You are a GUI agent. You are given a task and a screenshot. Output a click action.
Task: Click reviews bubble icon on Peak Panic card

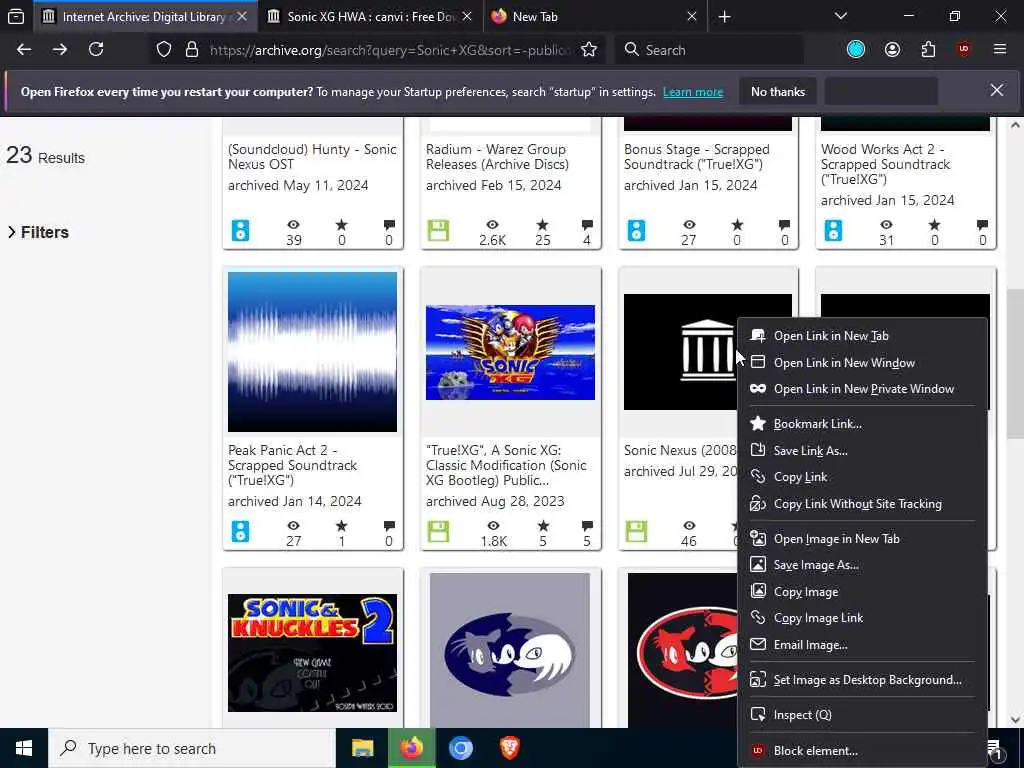pos(389,526)
